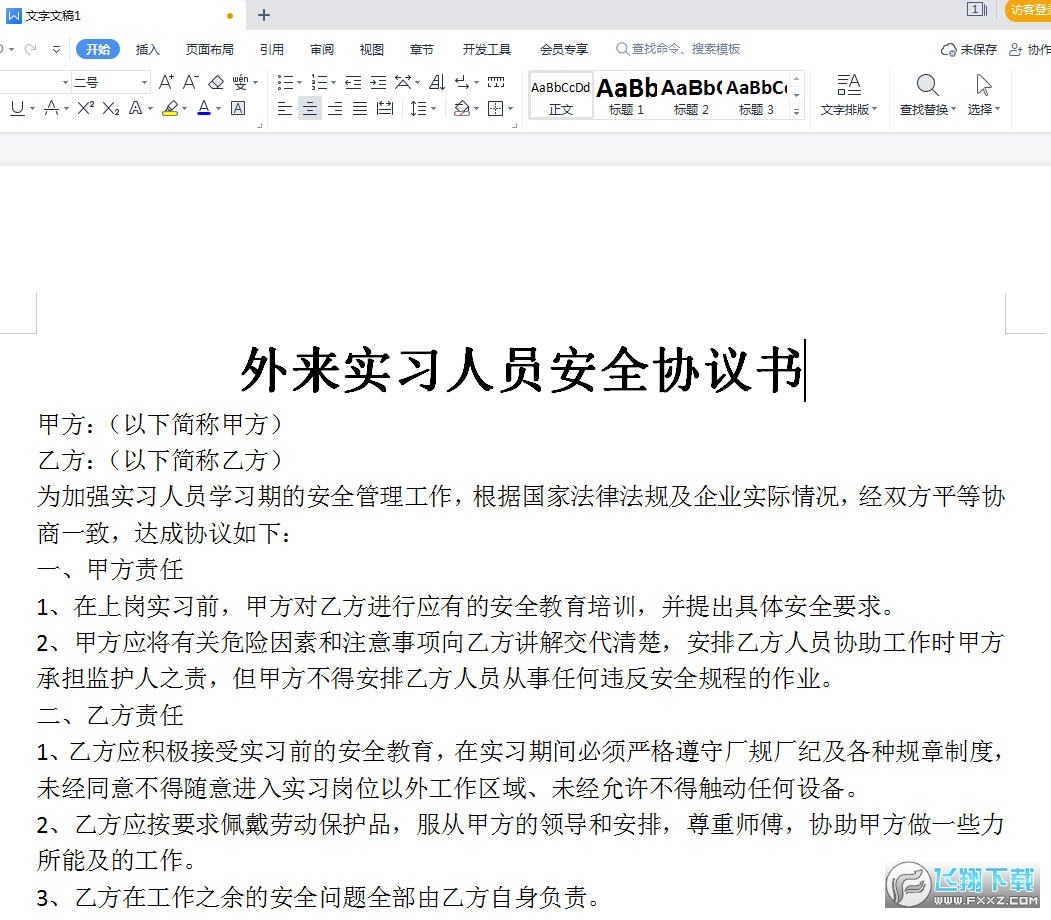Expand highlight color options arrow
Screen dimensions: 1051x920
click(x=184, y=108)
